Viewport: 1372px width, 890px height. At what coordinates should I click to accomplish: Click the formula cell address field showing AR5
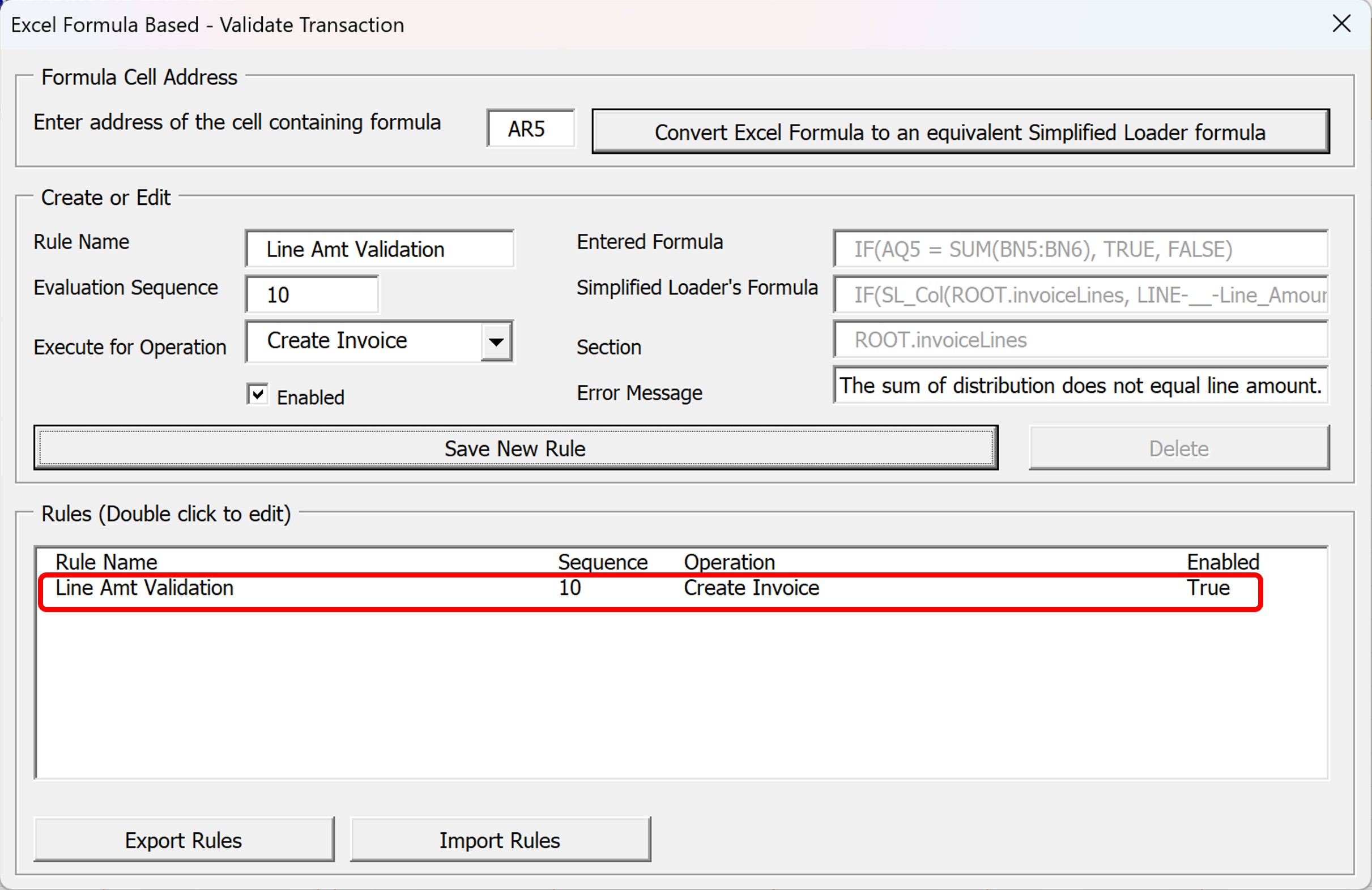tap(530, 129)
